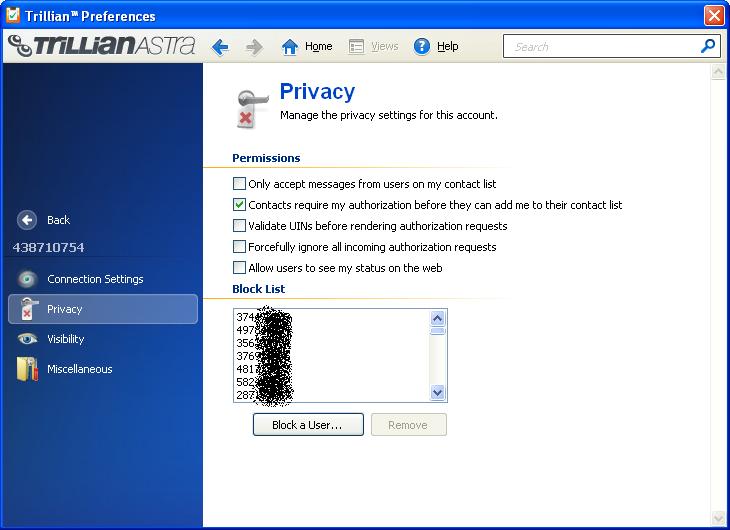Go back with the blue left arrow
The width and height of the screenshot is (730, 530).
220,47
